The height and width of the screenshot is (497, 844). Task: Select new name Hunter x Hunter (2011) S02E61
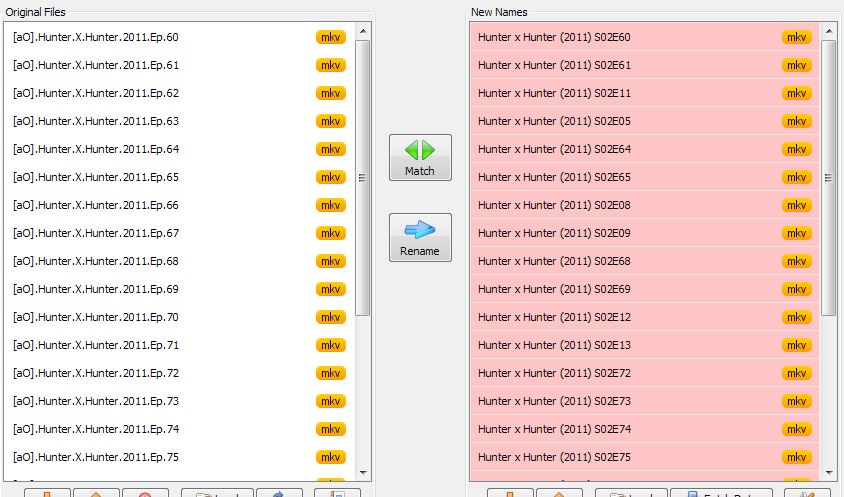tap(645, 65)
